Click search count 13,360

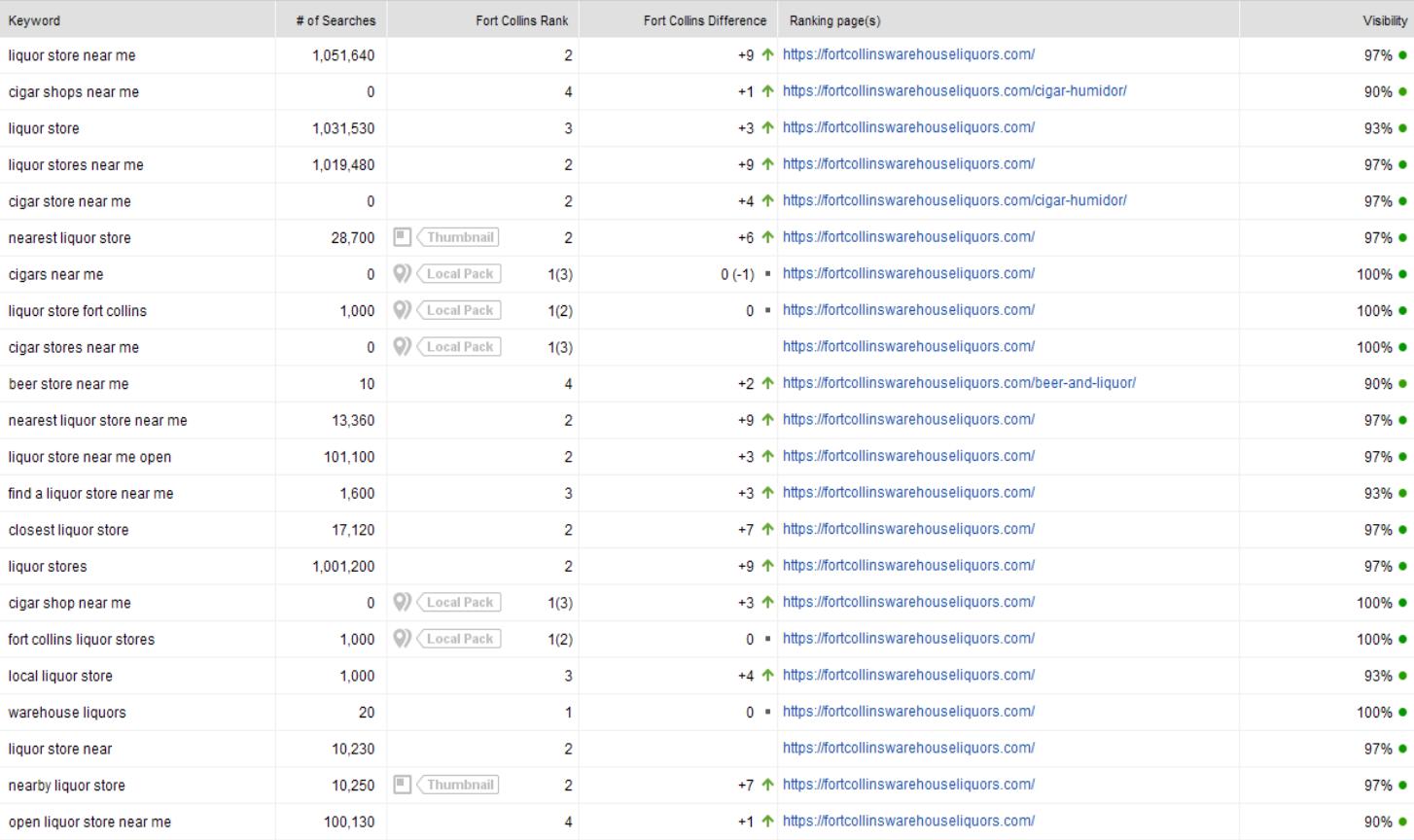click(x=353, y=421)
